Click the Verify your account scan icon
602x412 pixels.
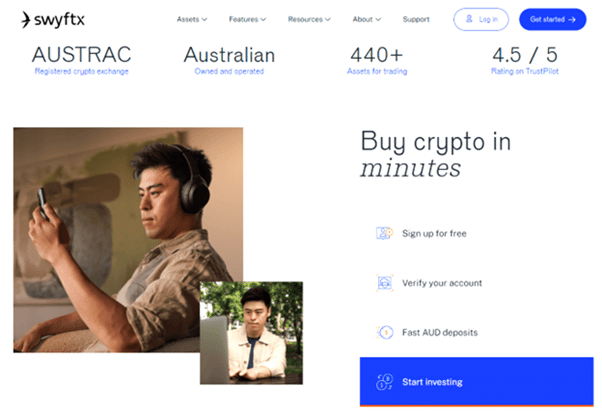coord(384,283)
